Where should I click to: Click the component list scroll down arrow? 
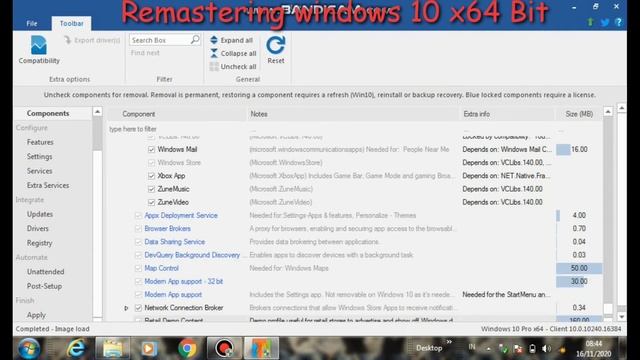[621, 317]
